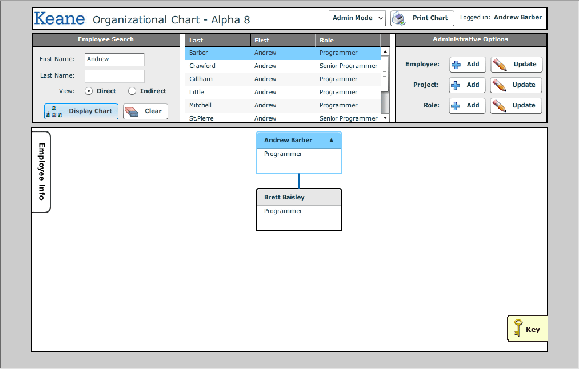Image resolution: width=580 pixels, height=369 pixels.
Task: Click the pencil icon for updating an Employee
Action: (500, 65)
